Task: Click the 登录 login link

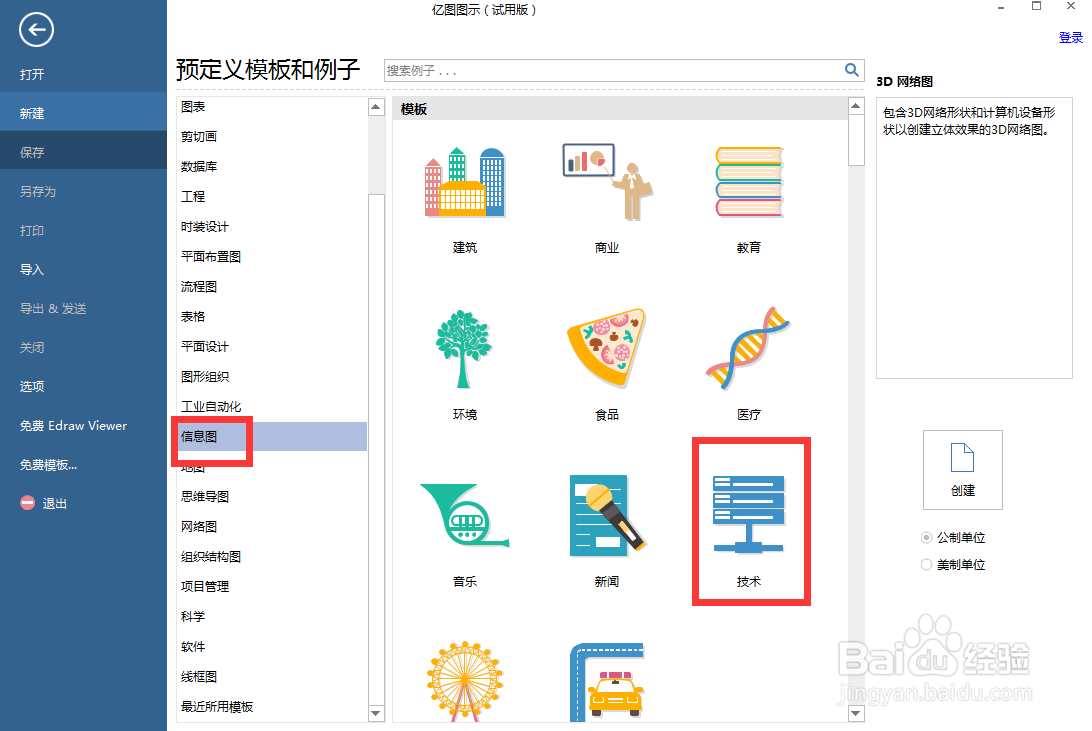Action: pyautogui.click(x=1070, y=38)
